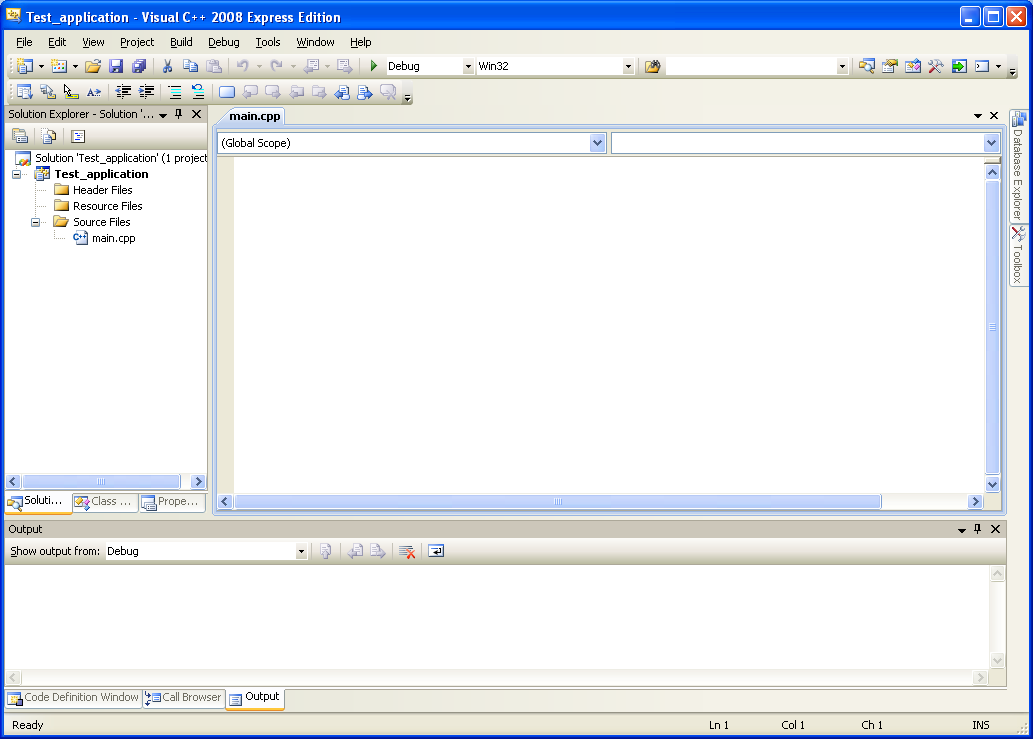1033x739 pixels.
Task: Toggle Show All Files in Solution Explorer
Action: 49,136
